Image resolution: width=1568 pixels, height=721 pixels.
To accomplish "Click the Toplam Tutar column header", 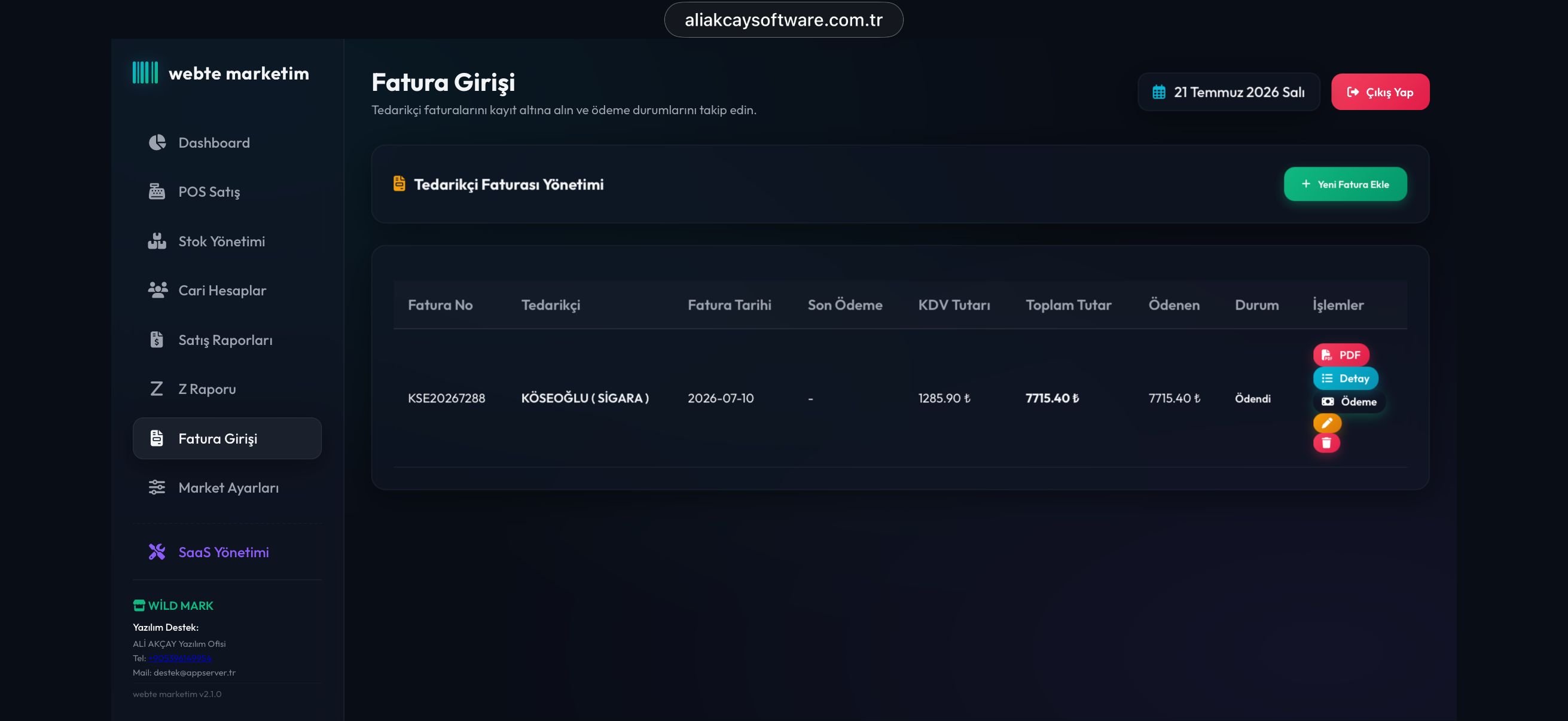I will (x=1068, y=305).
